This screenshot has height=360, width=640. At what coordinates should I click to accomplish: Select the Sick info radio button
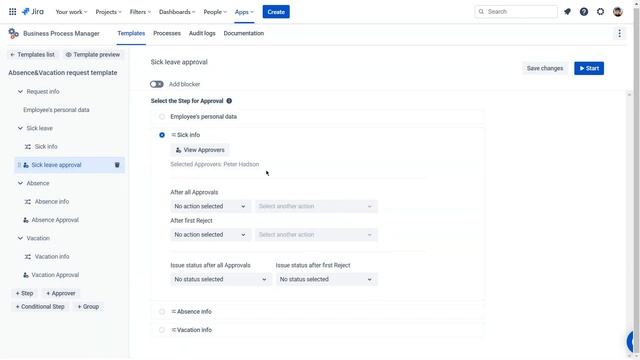coord(162,135)
